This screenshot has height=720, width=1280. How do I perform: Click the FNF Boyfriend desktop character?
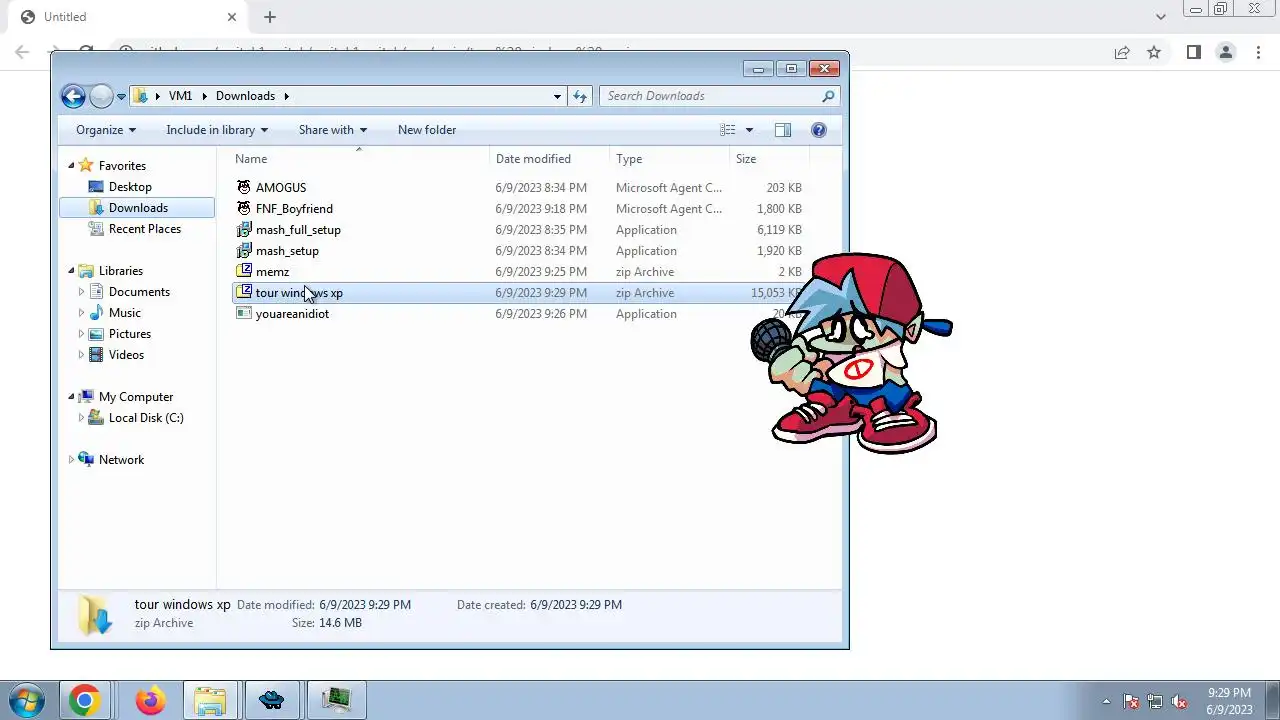click(852, 353)
